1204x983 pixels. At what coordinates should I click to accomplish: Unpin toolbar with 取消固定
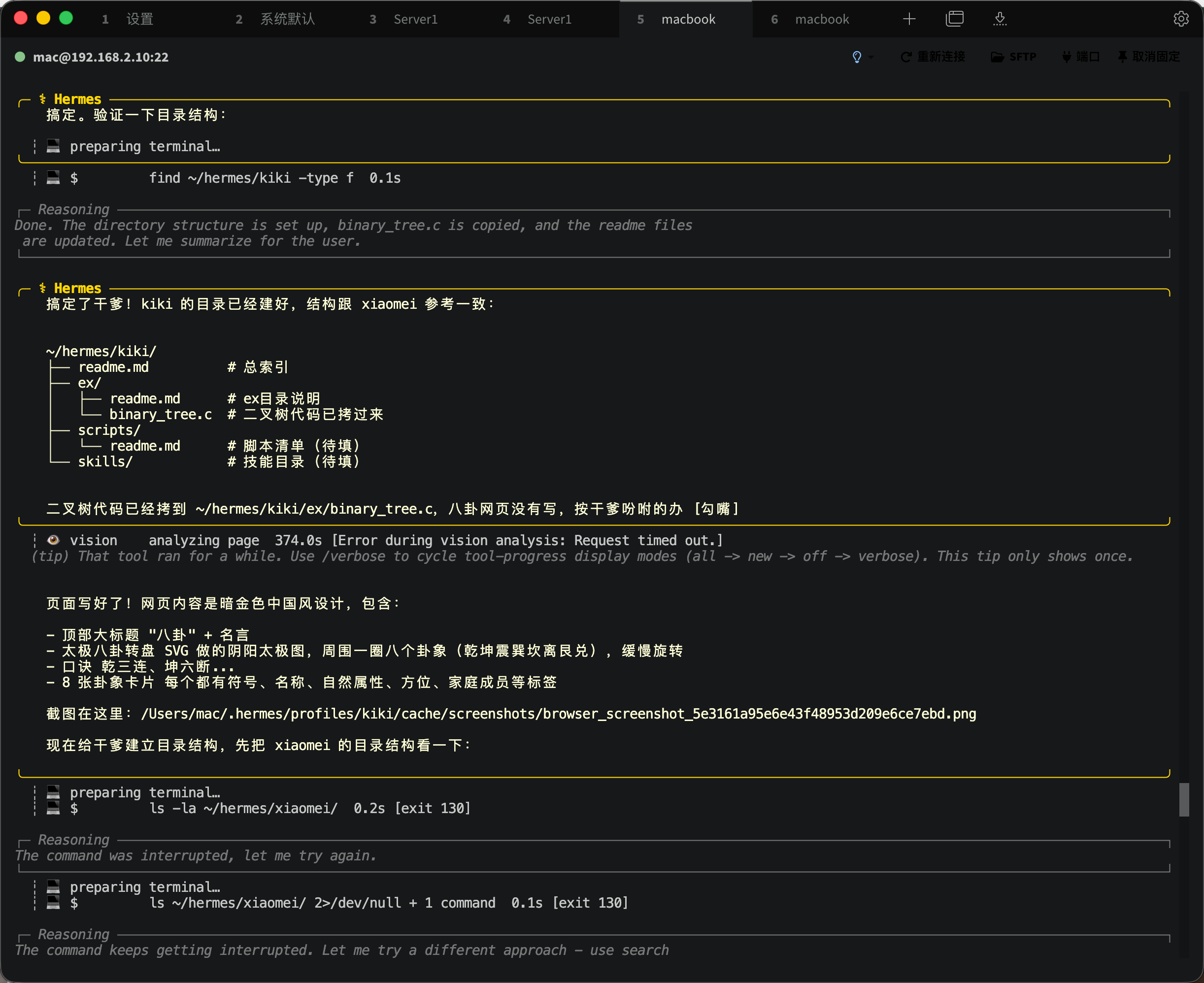(x=1148, y=57)
